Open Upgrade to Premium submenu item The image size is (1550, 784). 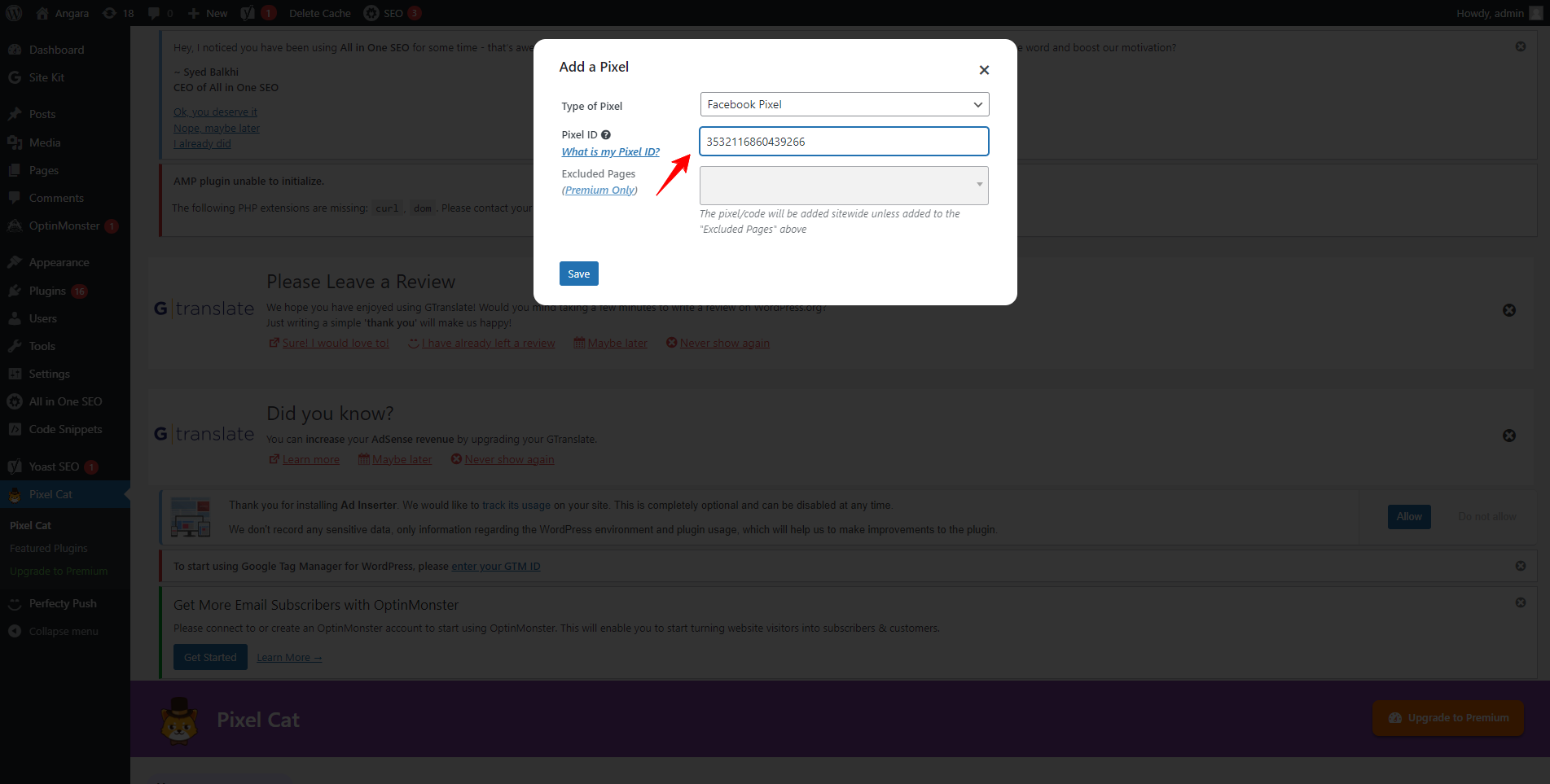[59, 571]
